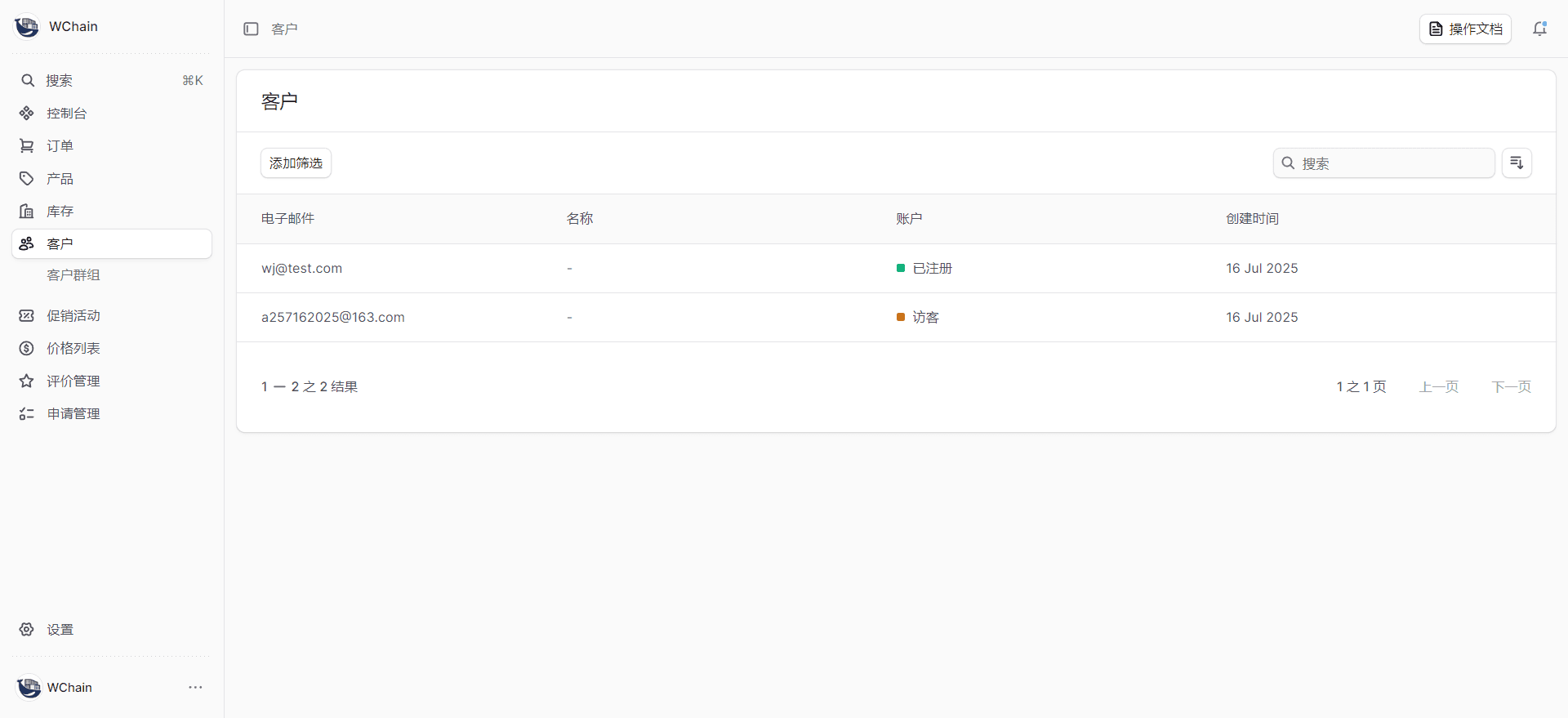This screenshot has width=1568, height=718.
Task: Open the WChain user menu ellipsis
Action: pyautogui.click(x=195, y=688)
